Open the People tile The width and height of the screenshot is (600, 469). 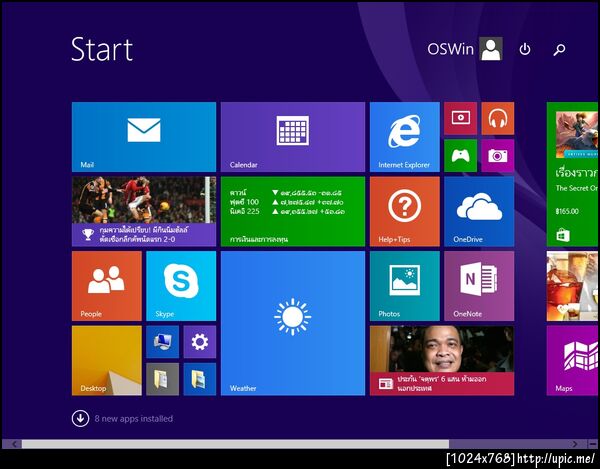pos(107,286)
